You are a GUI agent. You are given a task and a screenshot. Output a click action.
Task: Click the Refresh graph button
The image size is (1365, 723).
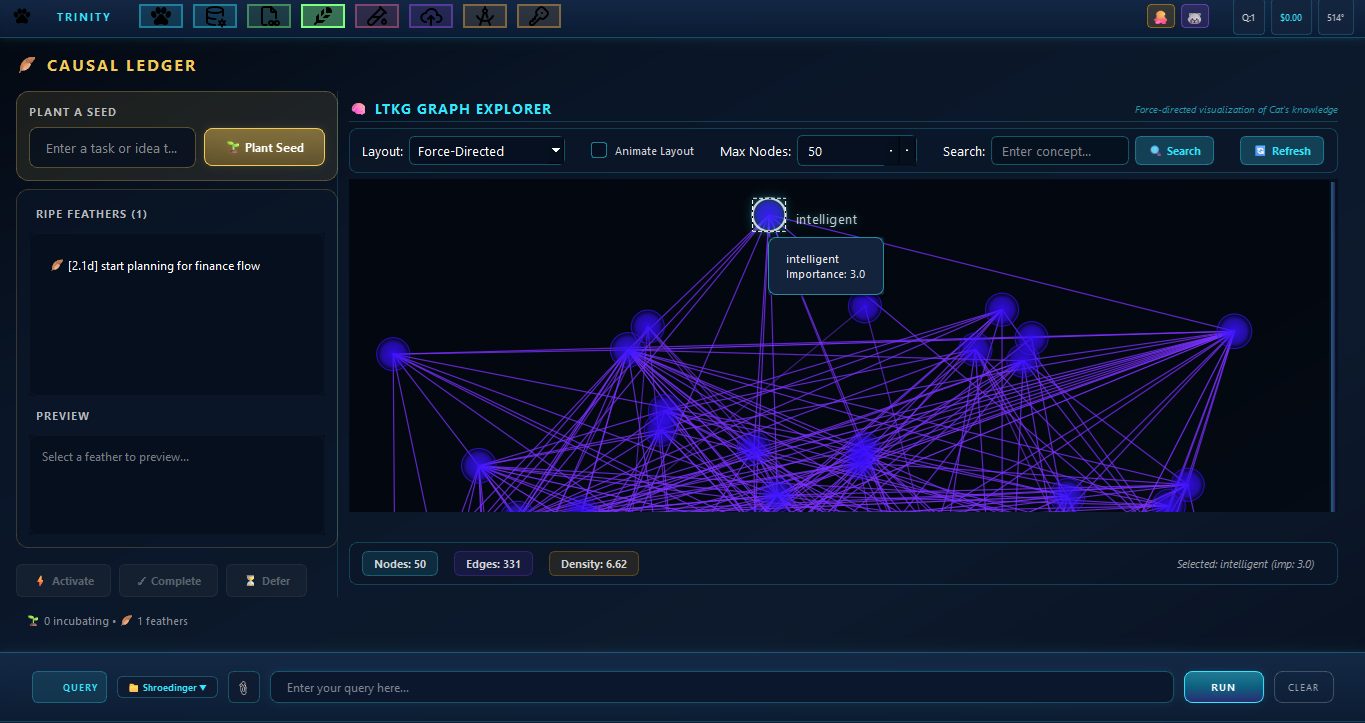(x=1282, y=151)
